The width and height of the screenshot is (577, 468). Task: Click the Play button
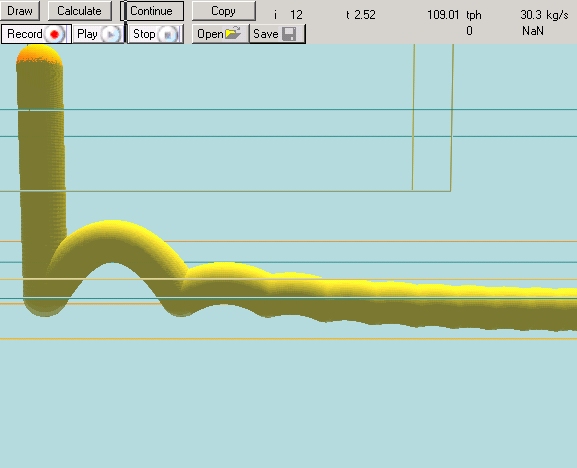tap(98, 34)
